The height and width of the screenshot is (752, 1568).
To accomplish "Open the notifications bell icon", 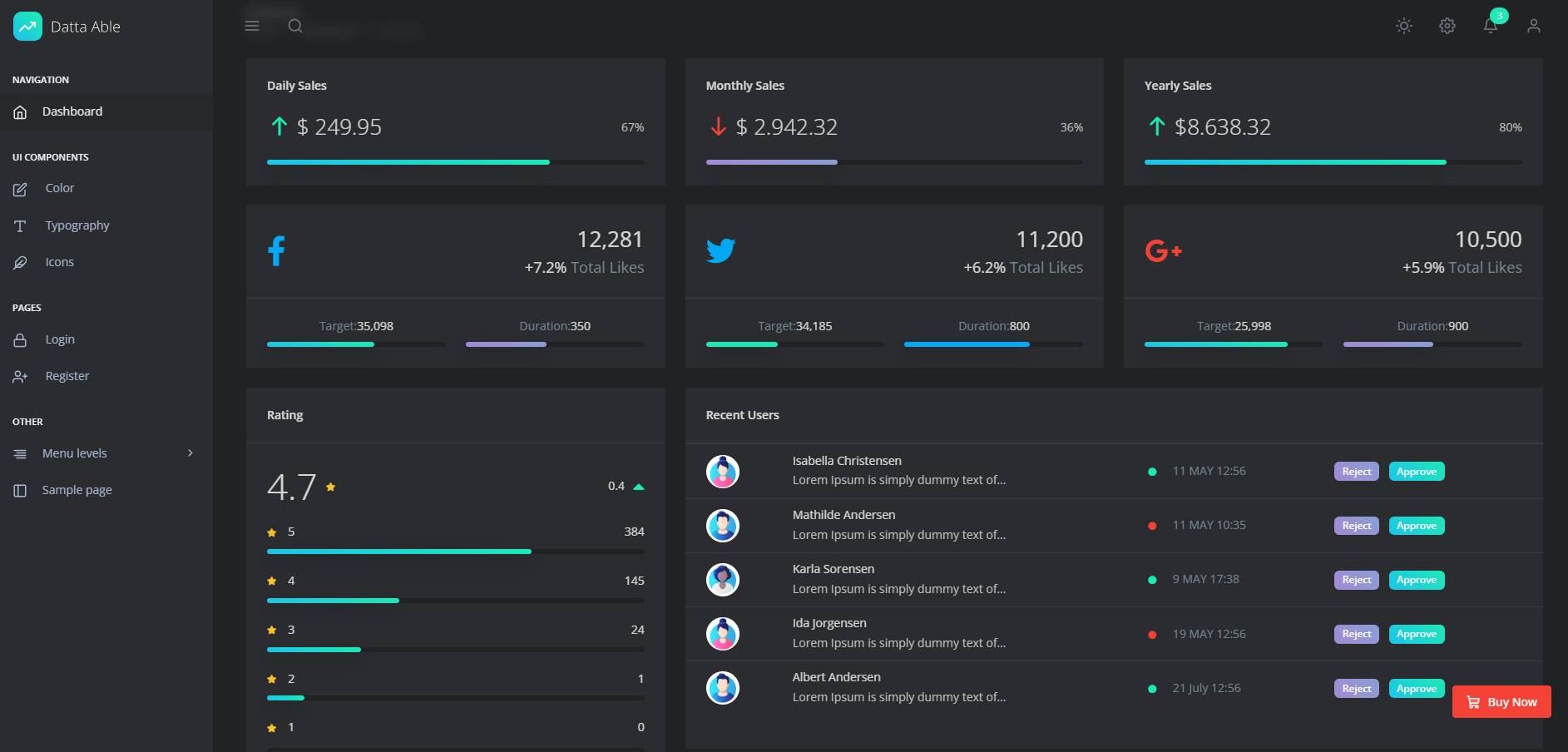I will [x=1491, y=26].
